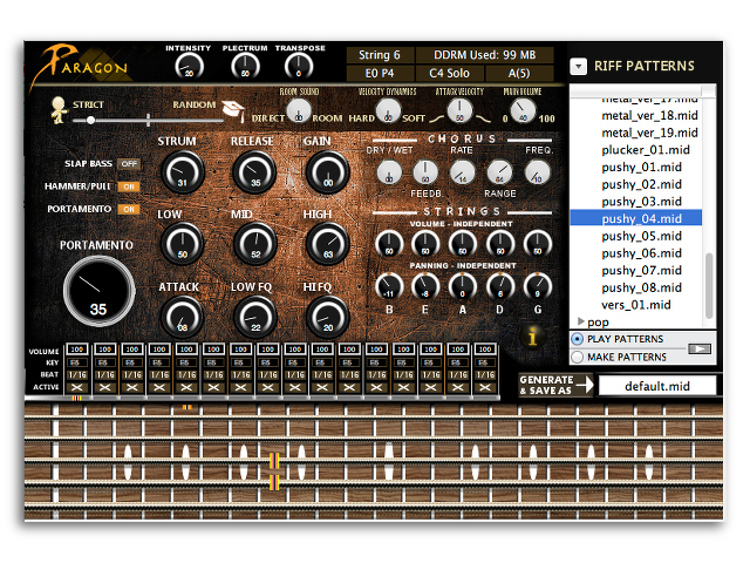Click the A string panning knob
Image resolution: width=750 pixels, height=563 pixels.
(463, 286)
